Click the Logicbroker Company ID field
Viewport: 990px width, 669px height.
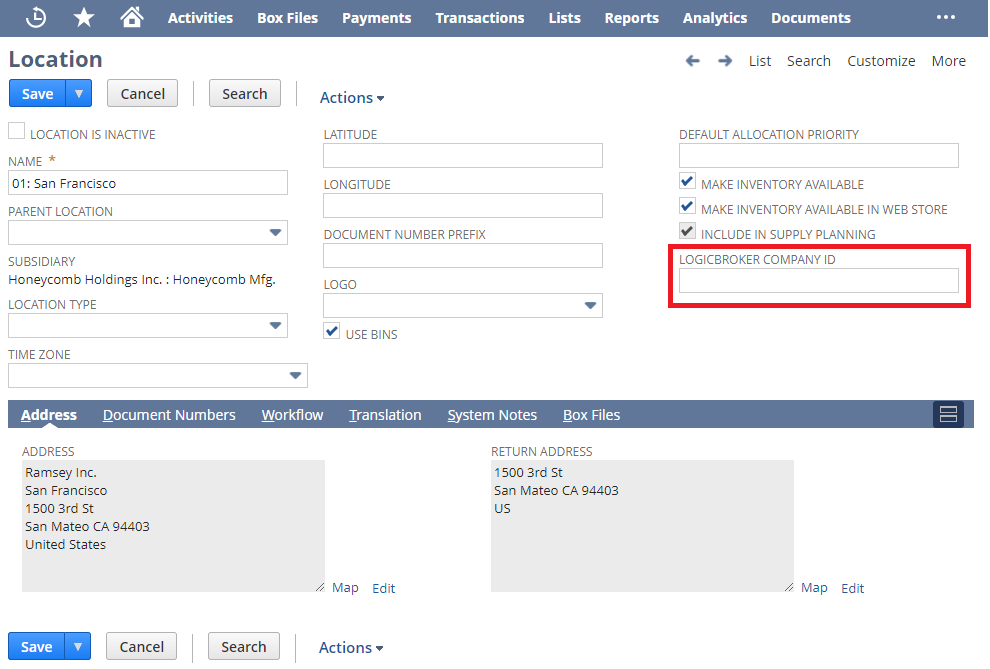818,281
